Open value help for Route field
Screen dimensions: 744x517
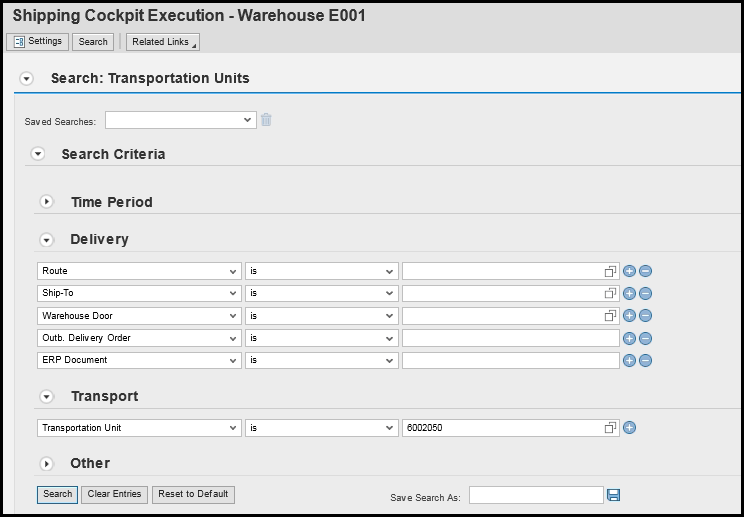610,271
